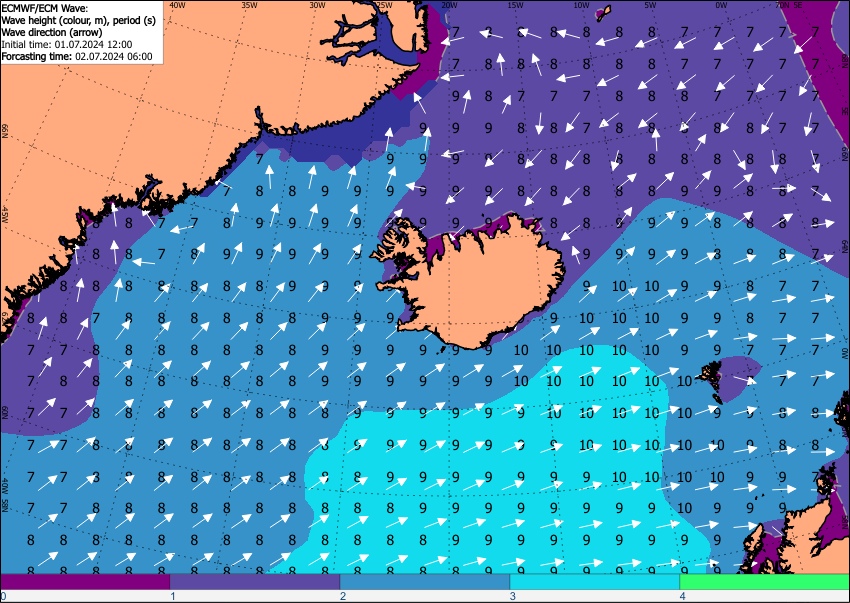Screen dimensions: 850x603
Task: Click the violet 1–2 m colour bar segment
Action: coord(255,582)
